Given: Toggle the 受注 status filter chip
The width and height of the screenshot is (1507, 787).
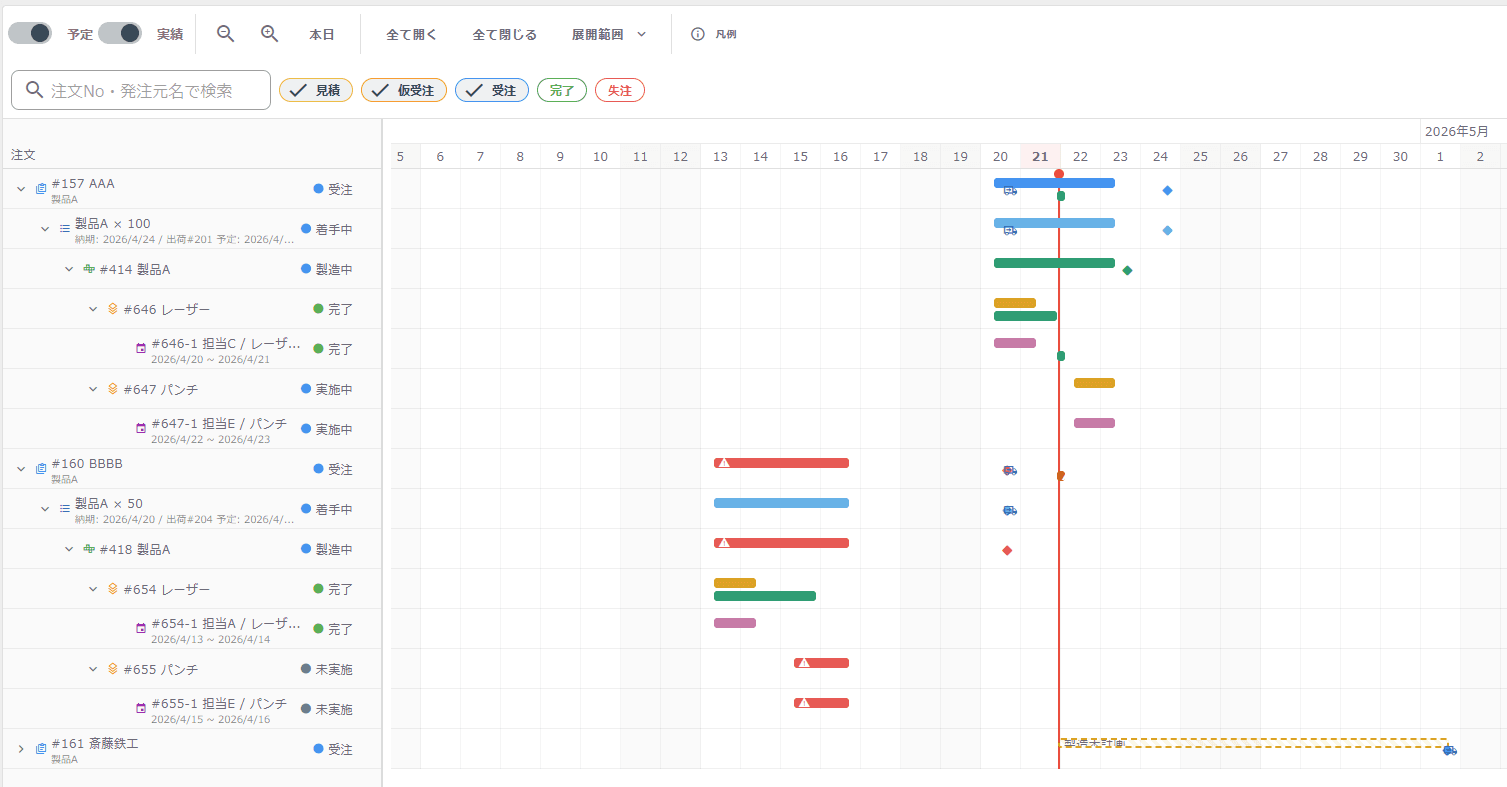Looking at the screenshot, I should click(492, 90).
